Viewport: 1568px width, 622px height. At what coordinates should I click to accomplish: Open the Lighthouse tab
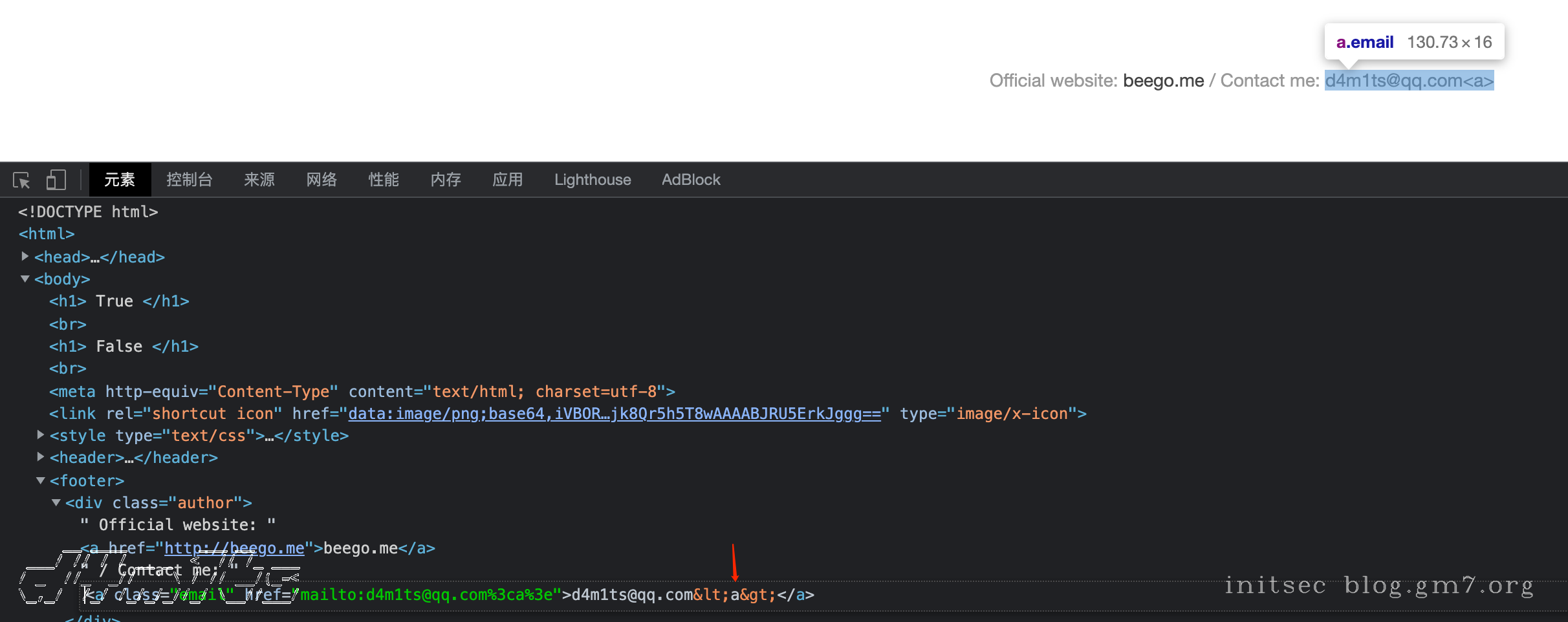point(592,180)
